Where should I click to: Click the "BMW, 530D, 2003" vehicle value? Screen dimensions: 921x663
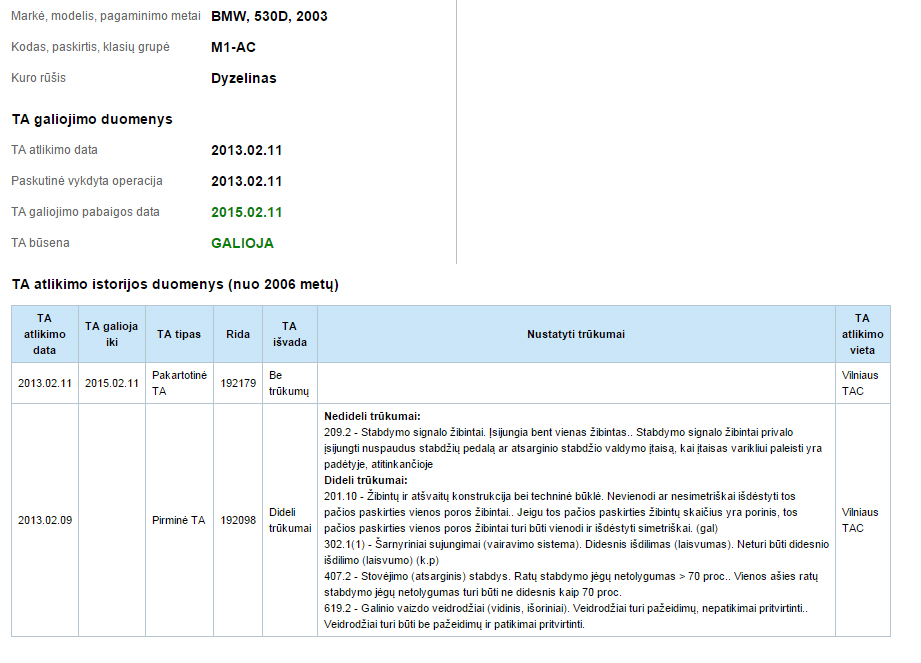point(269,16)
